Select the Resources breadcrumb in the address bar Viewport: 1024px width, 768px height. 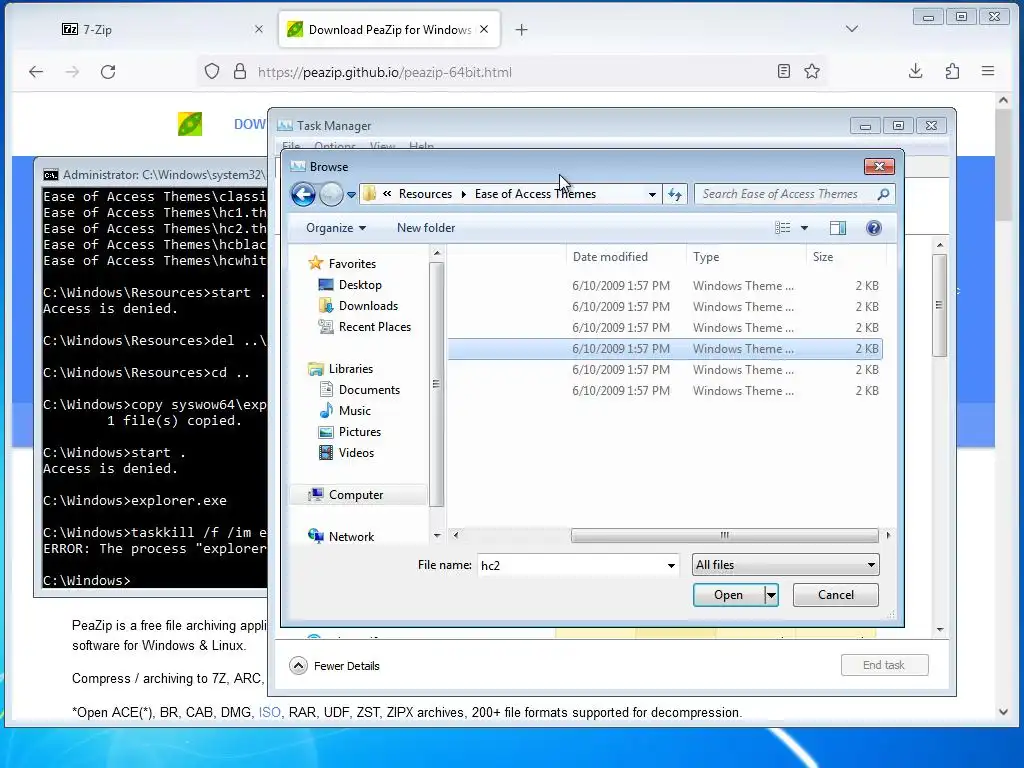click(x=425, y=194)
